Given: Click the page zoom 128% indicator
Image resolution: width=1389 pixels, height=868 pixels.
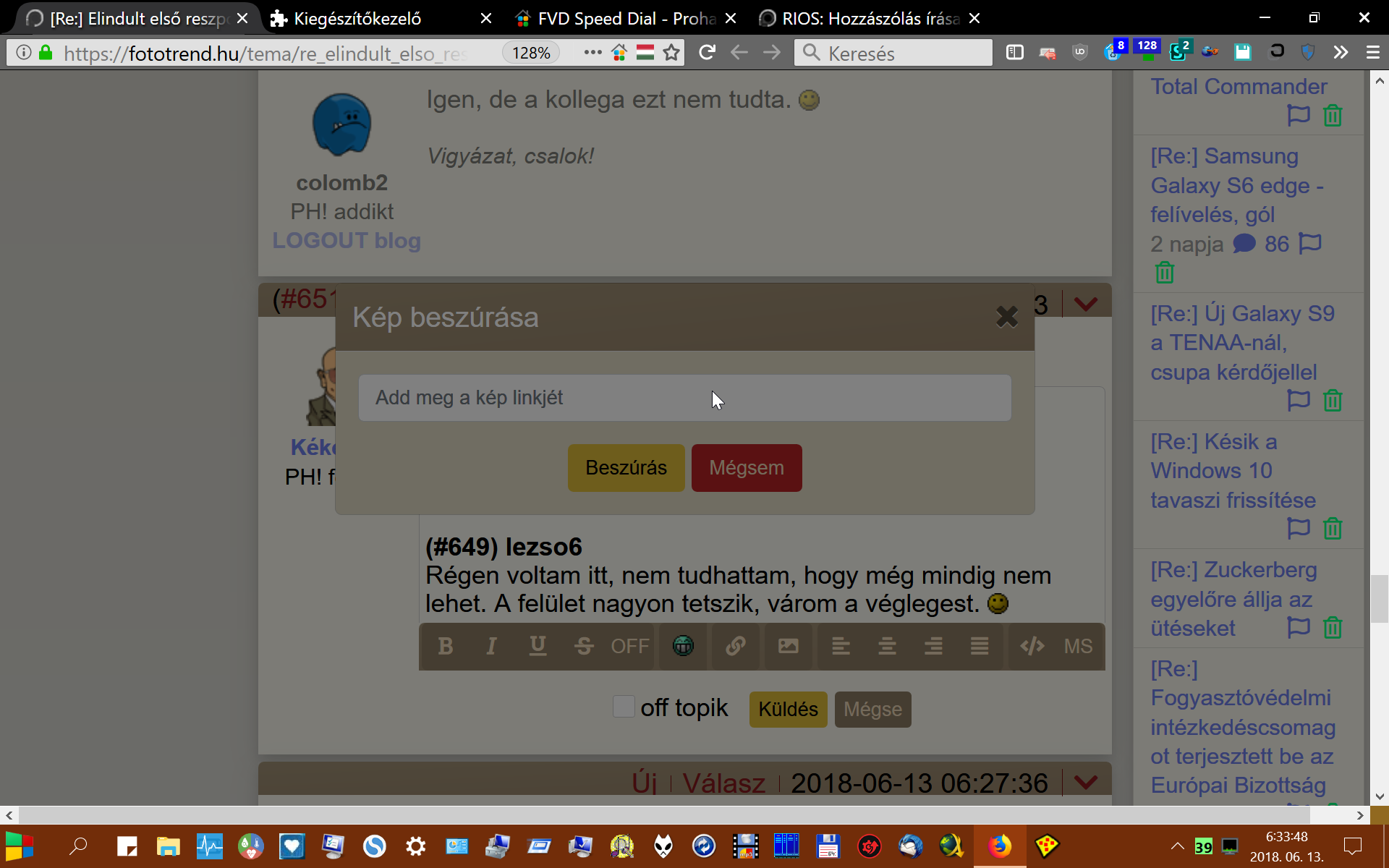Looking at the screenshot, I should click(x=531, y=53).
